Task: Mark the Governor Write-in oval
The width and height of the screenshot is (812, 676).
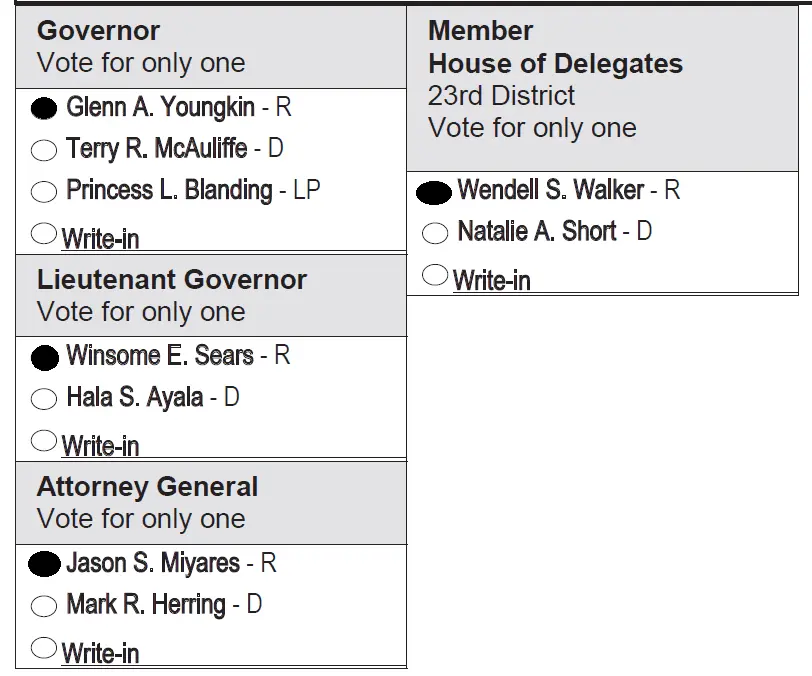Action: point(44,234)
